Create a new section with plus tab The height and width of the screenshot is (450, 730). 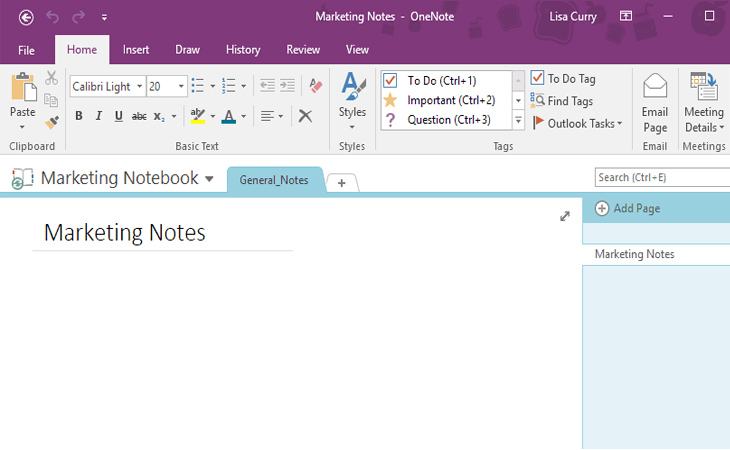[x=342, y=183]
